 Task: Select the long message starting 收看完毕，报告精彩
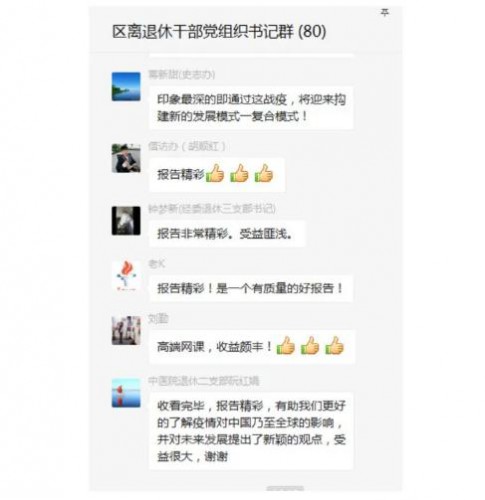pos(251,431)
